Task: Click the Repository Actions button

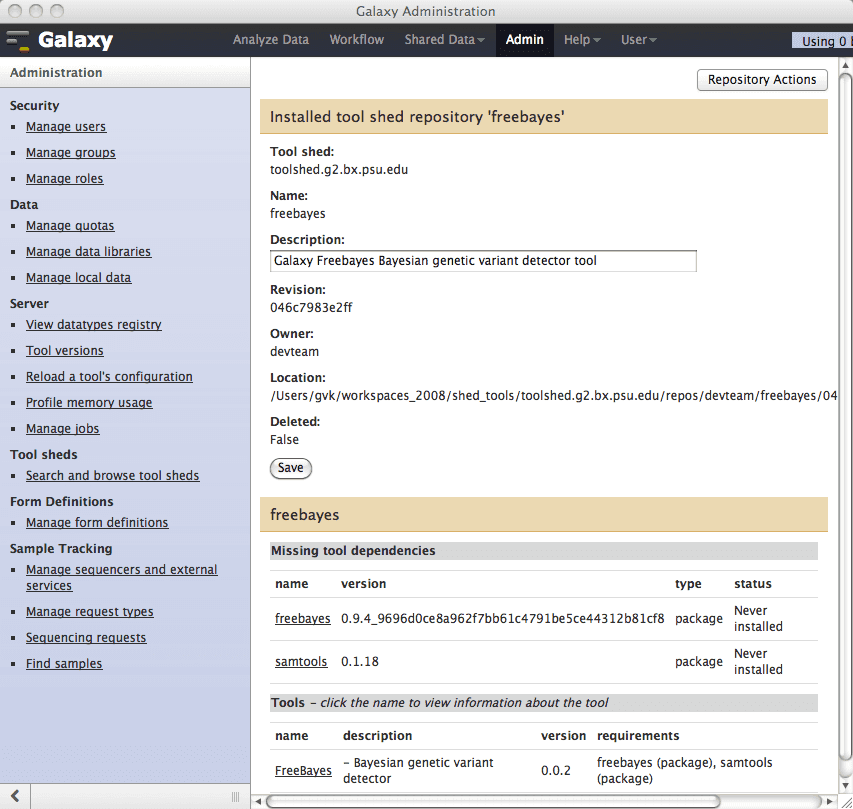Action: (762, 80)
